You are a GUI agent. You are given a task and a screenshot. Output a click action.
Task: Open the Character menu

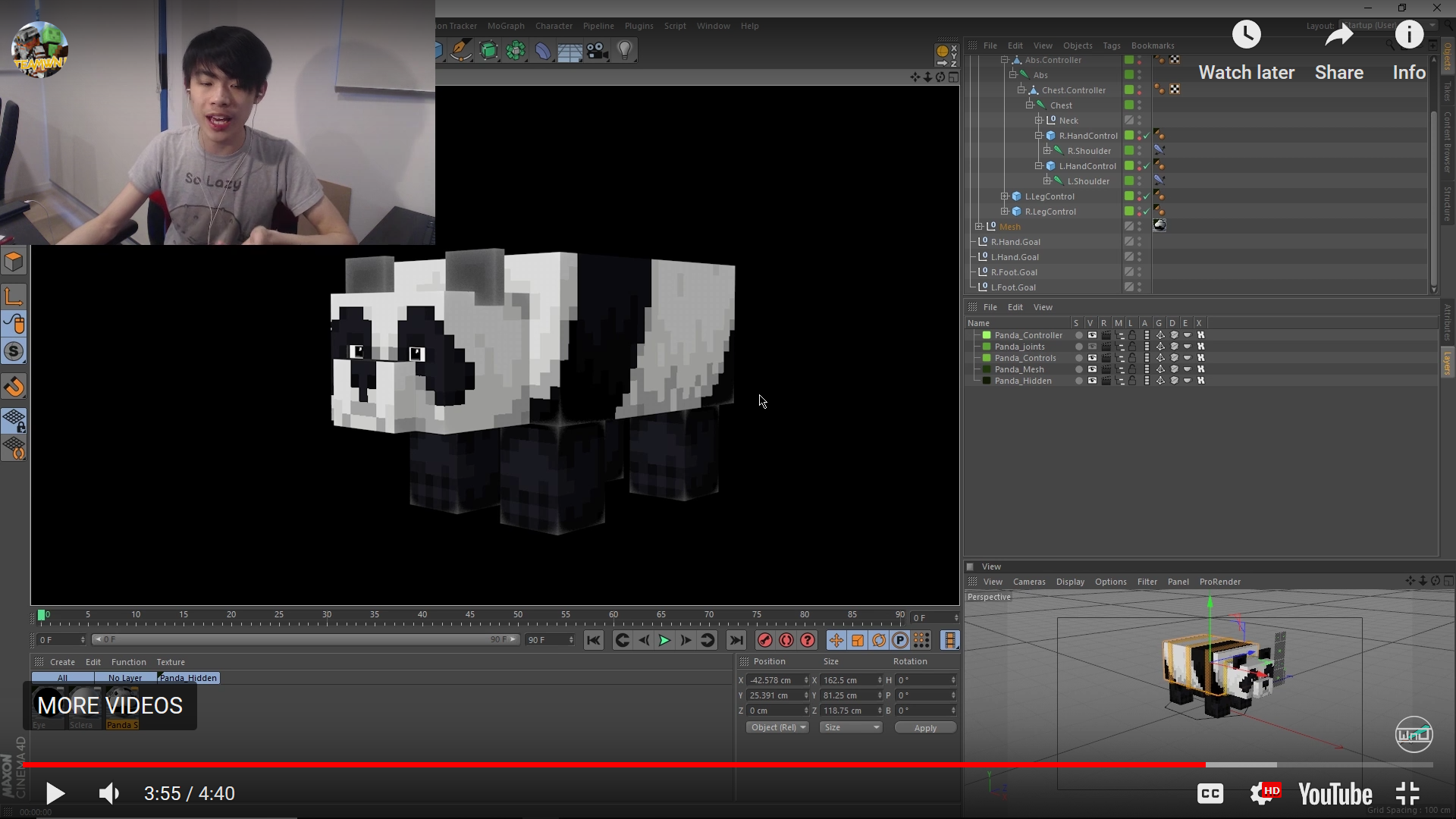(x=554, y=26)
